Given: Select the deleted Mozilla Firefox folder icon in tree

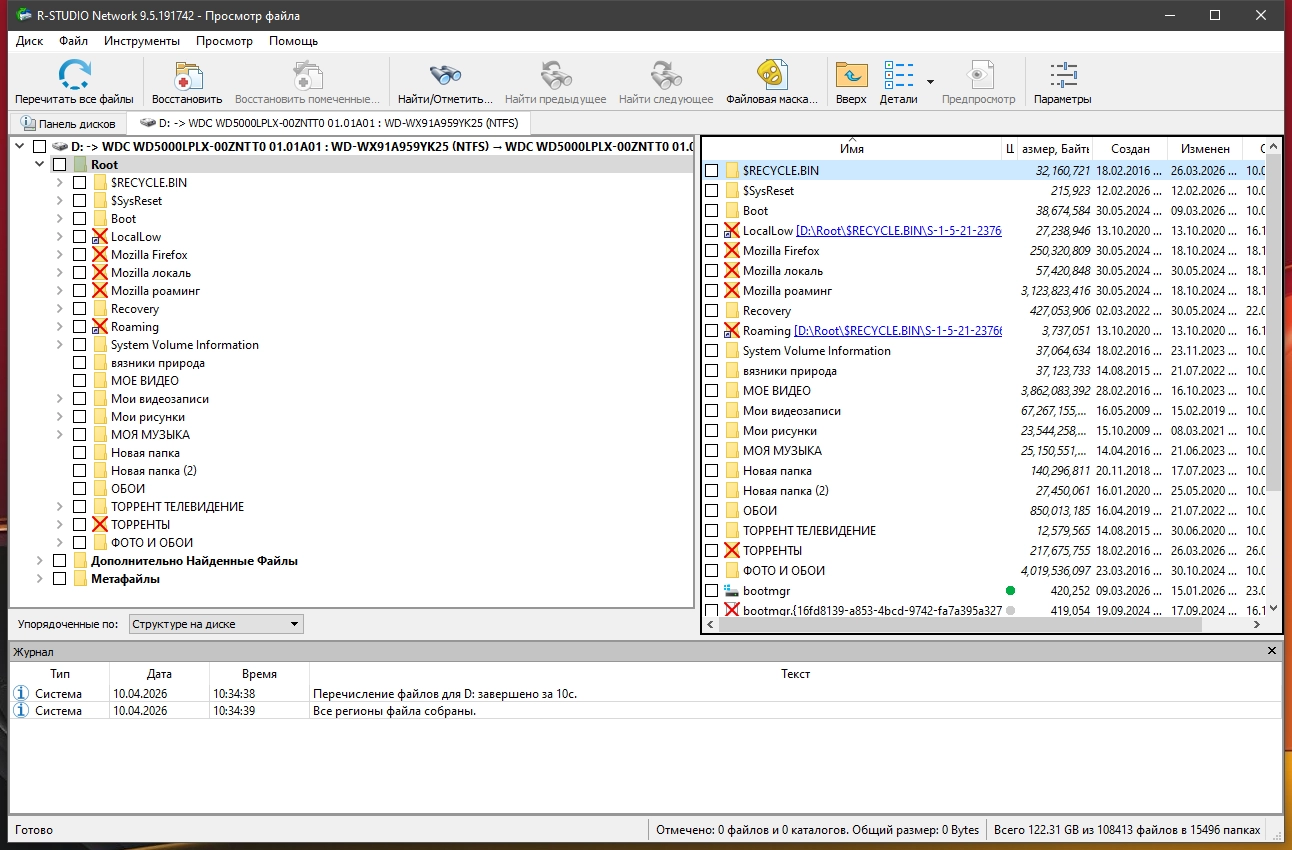Looking at the screenshot, I should click(x=100, y=255).
